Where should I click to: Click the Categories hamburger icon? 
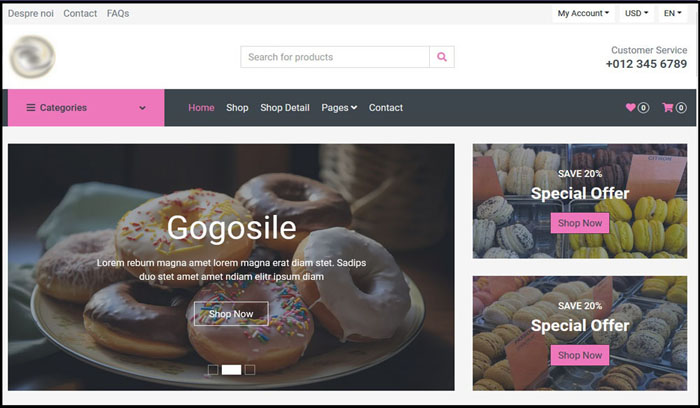[x=31, y=108]
